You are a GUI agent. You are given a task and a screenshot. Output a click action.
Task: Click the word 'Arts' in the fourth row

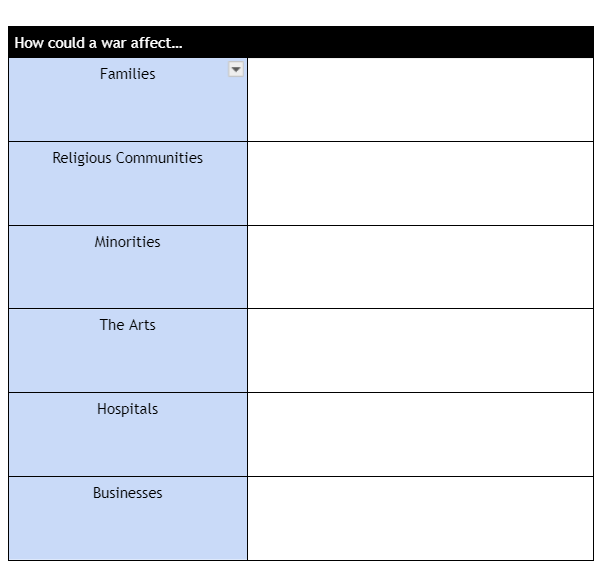pyautogui.click(x=142, y=325)
